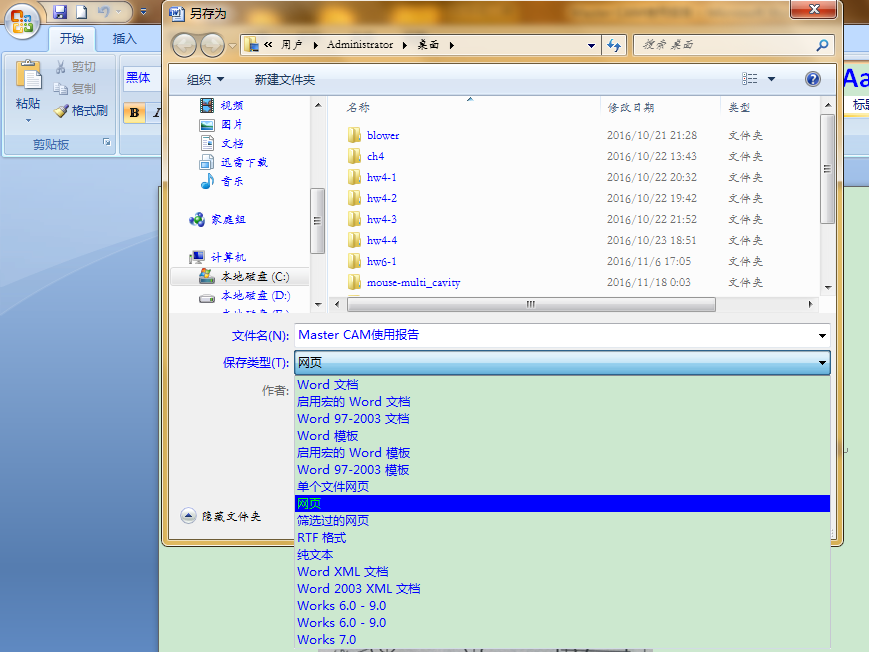Choose Works 7.0 file type
The width and height of the screenshot is (869, 652).
[563, 640]
